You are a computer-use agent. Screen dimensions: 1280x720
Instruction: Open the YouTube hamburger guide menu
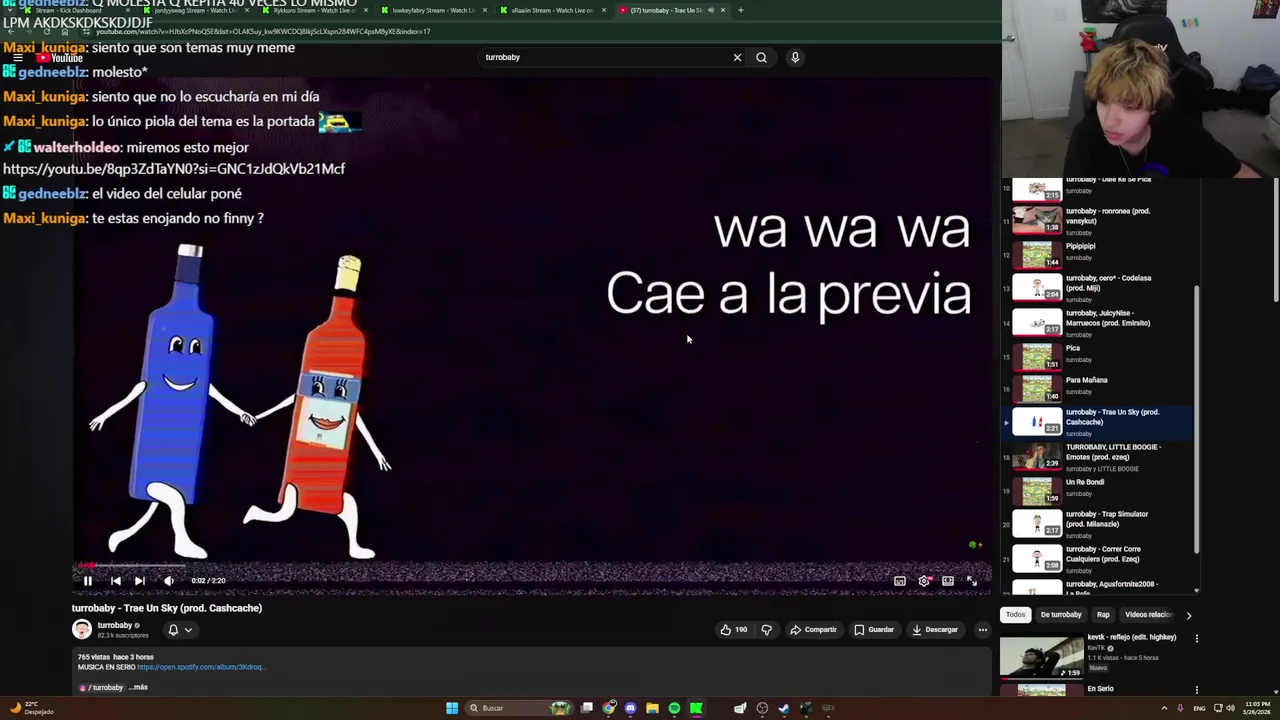(17, 58)
